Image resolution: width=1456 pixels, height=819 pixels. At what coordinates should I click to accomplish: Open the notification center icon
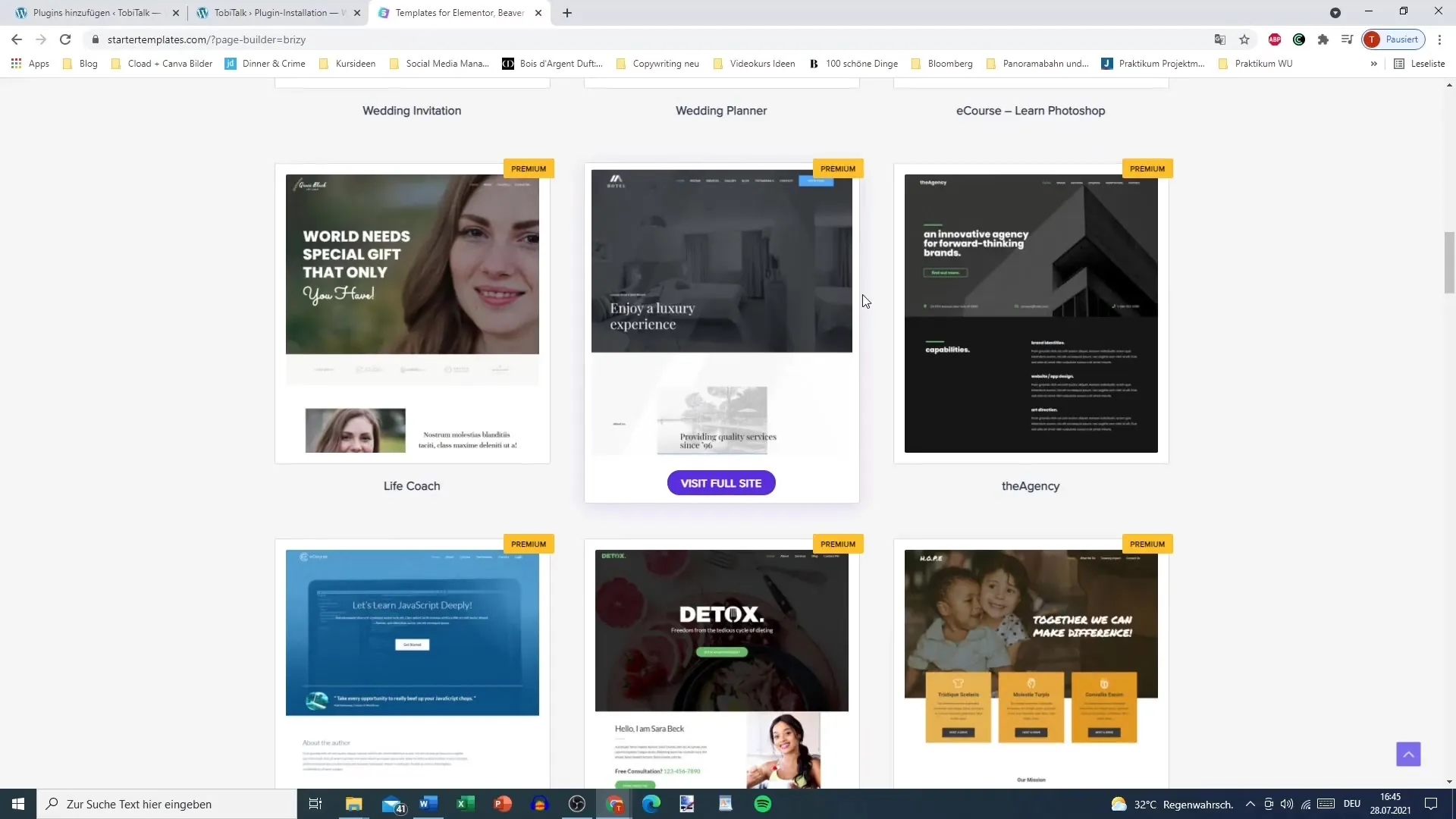coord(1431,804)
